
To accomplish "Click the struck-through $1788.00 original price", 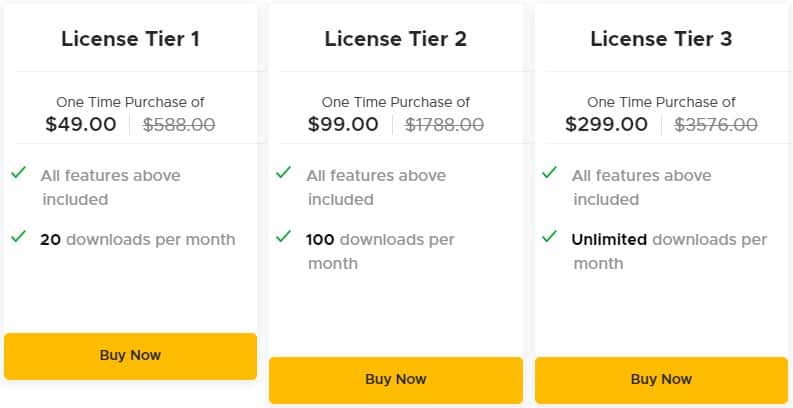I will [x=444, y=125].
